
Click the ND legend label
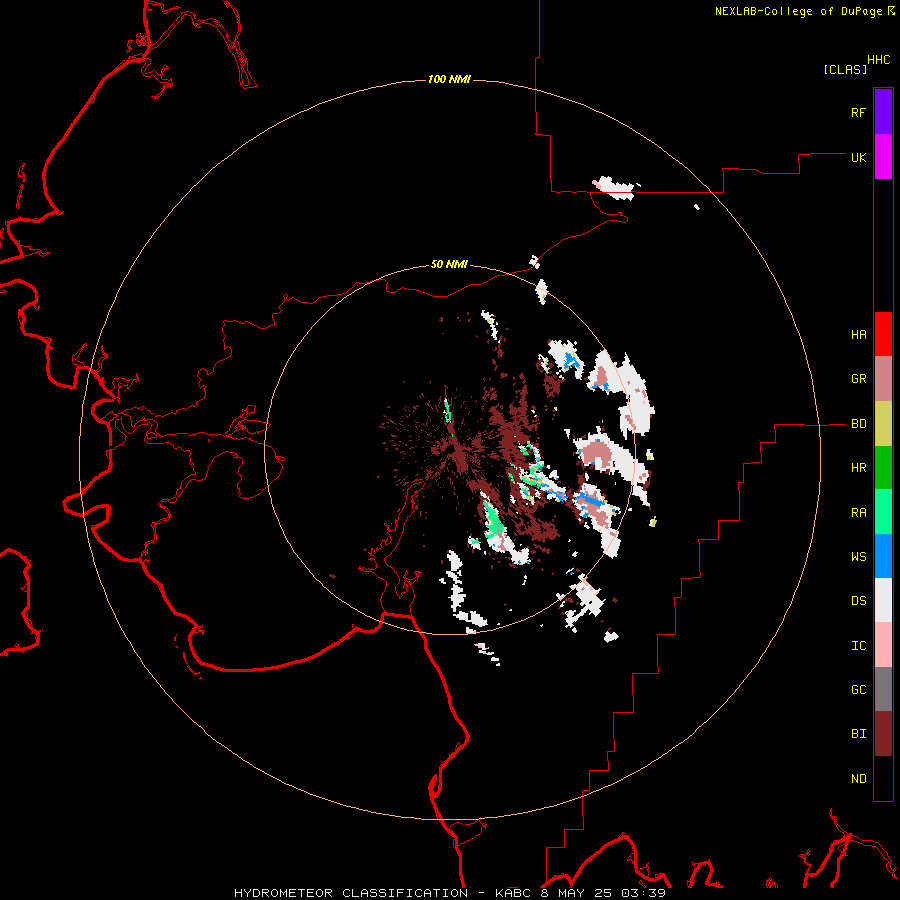pyautogui.click(x=858, y=778)
